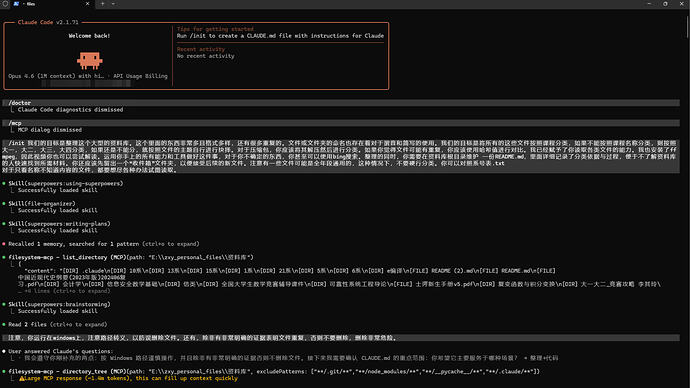Image resolution: width=690 pixels, height=388 pixels.
Task: Click the yellow warning triangle icon
Action: coord(22,378)
